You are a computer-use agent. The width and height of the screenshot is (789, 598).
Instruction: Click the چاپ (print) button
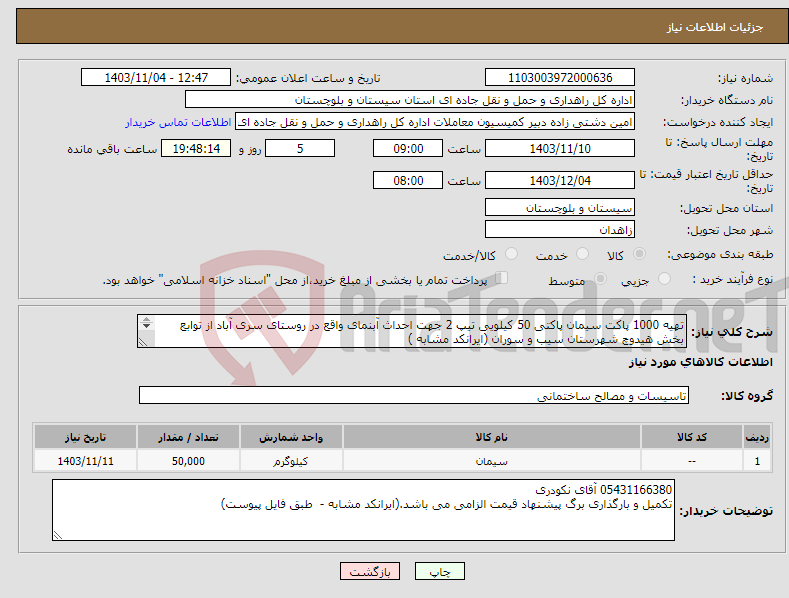coord(440,572)
